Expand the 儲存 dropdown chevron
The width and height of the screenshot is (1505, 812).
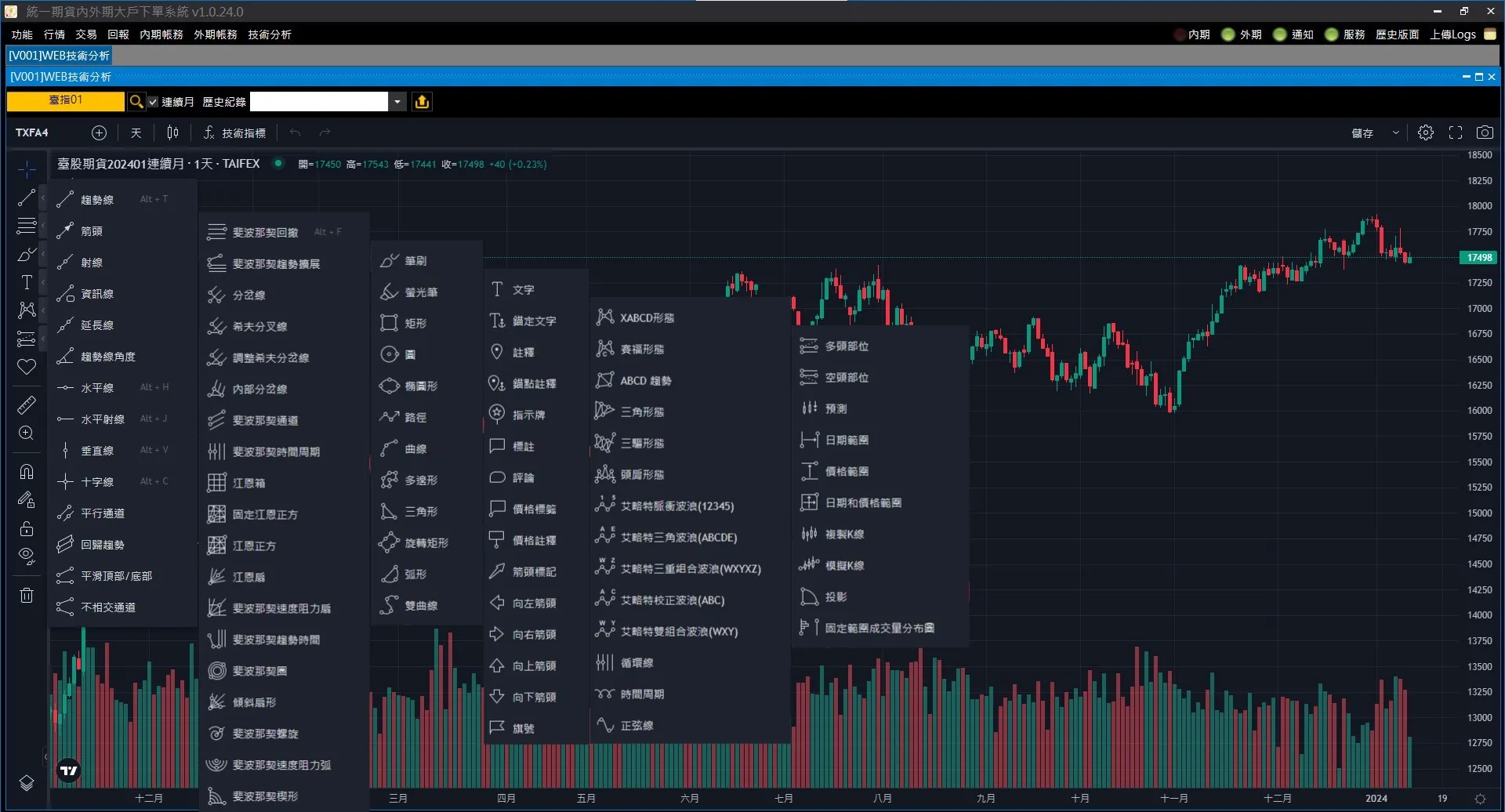pos(1395,132)
